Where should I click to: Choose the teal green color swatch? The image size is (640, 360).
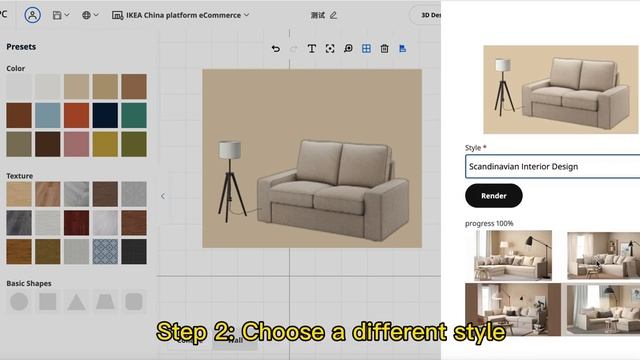(134, 116)
